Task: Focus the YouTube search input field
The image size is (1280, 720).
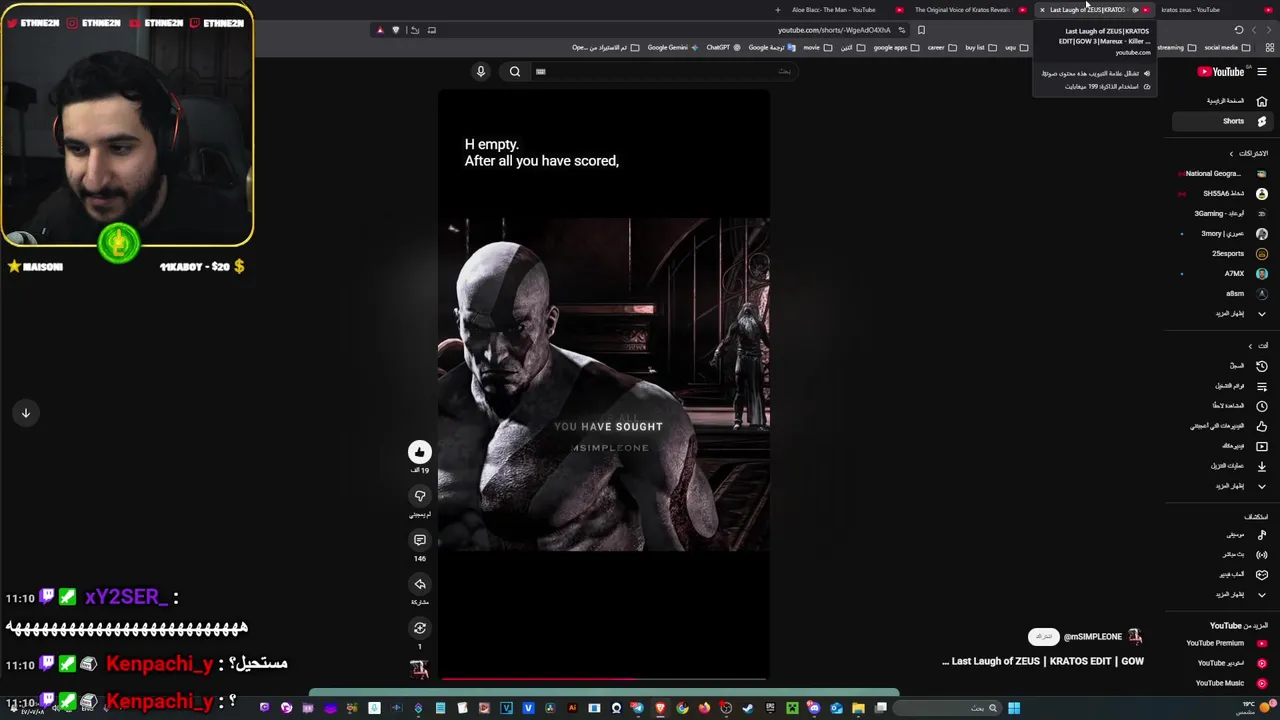Action: click(x=665, y=71)
